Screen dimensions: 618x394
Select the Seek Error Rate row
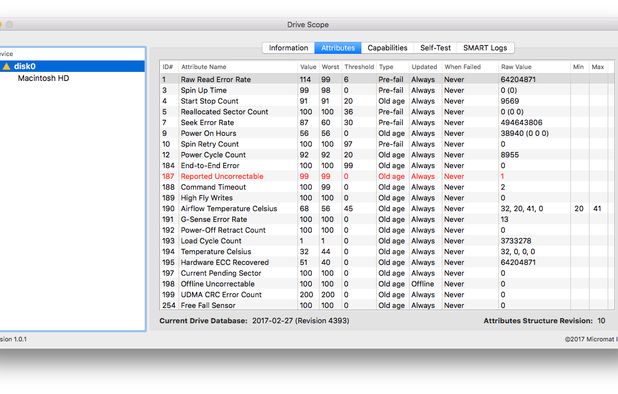[387, 123]
